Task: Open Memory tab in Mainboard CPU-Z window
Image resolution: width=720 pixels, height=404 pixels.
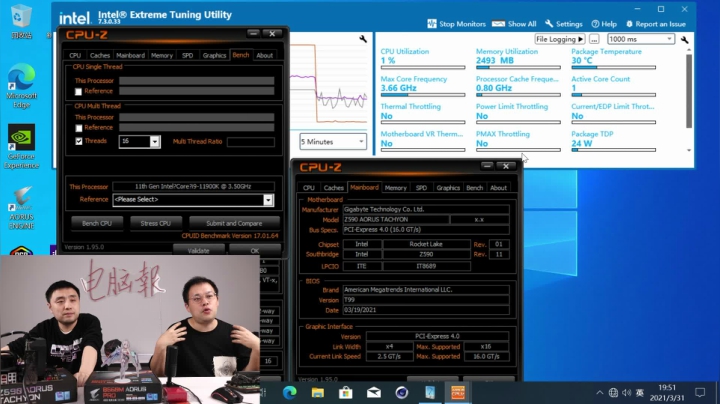Action: 395,188
